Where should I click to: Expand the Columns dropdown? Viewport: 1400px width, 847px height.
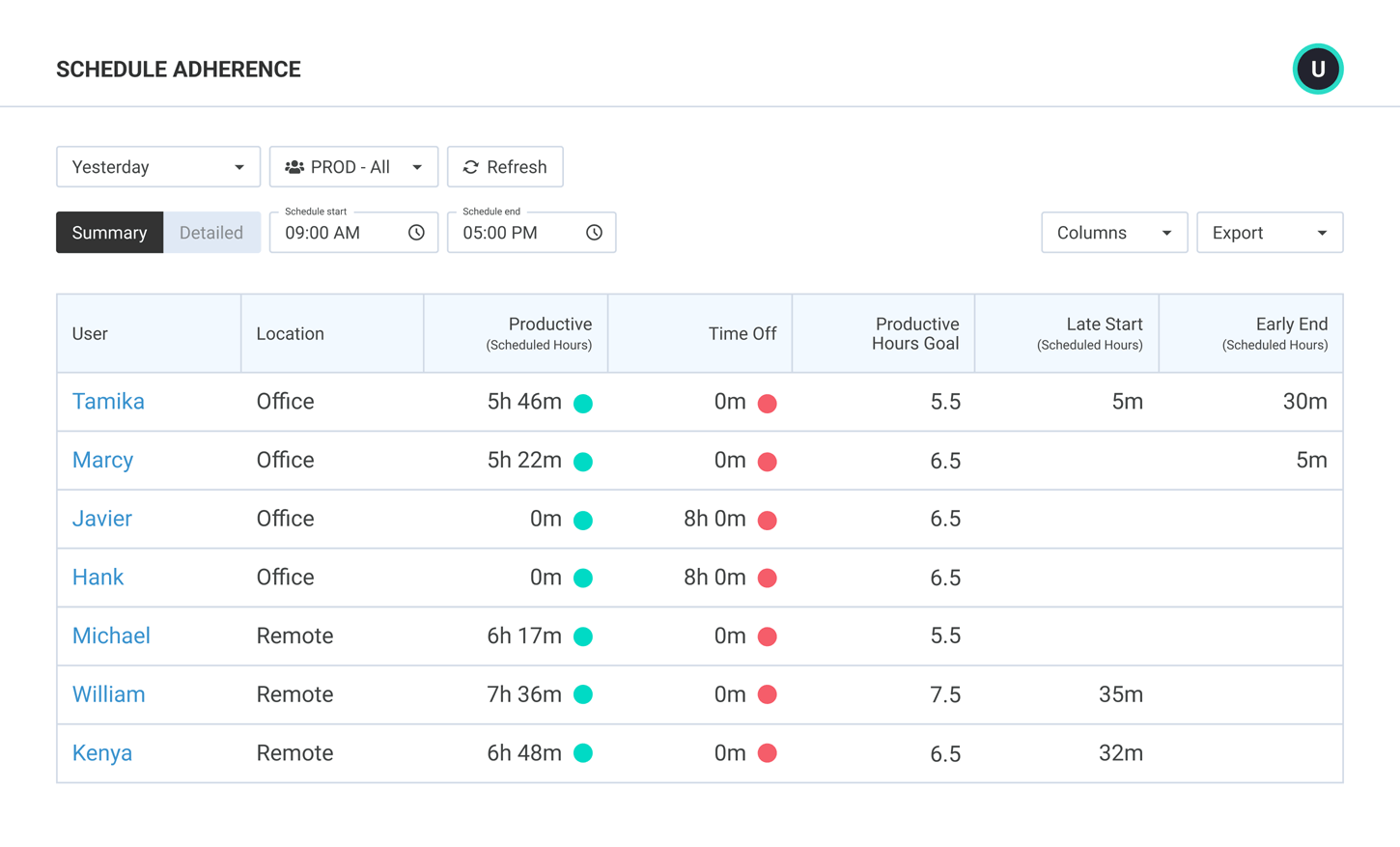pos(1113,233)
